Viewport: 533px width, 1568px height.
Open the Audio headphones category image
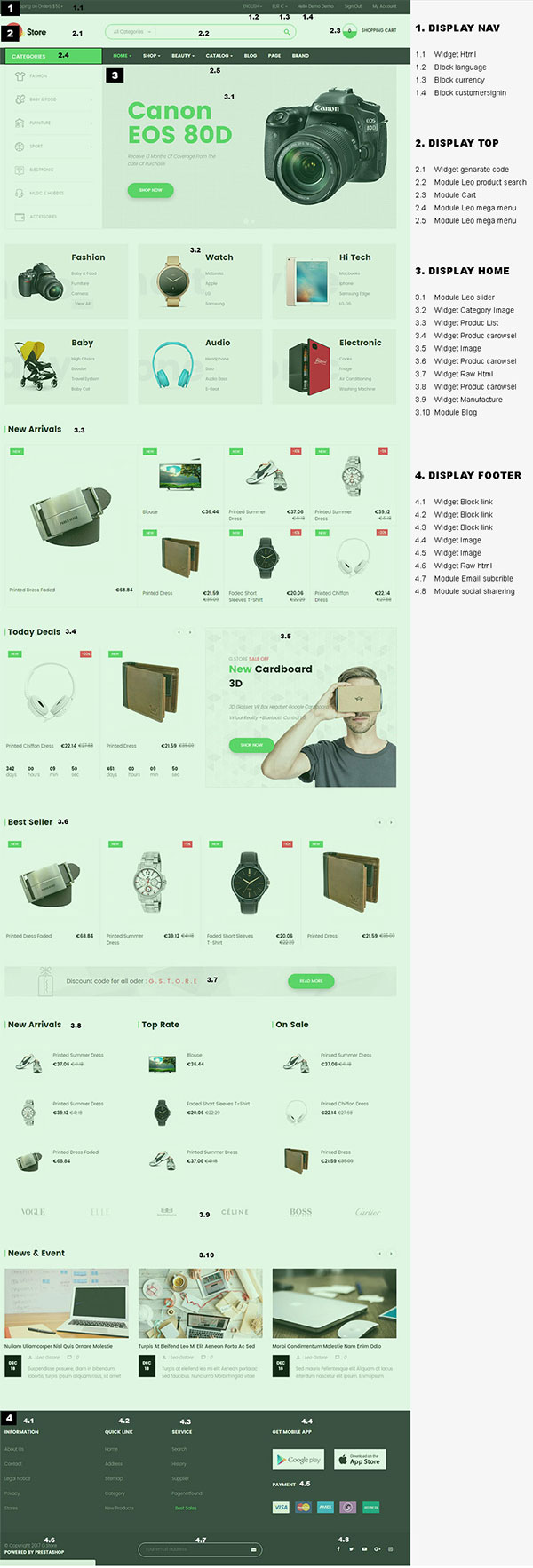click(172, 367)
